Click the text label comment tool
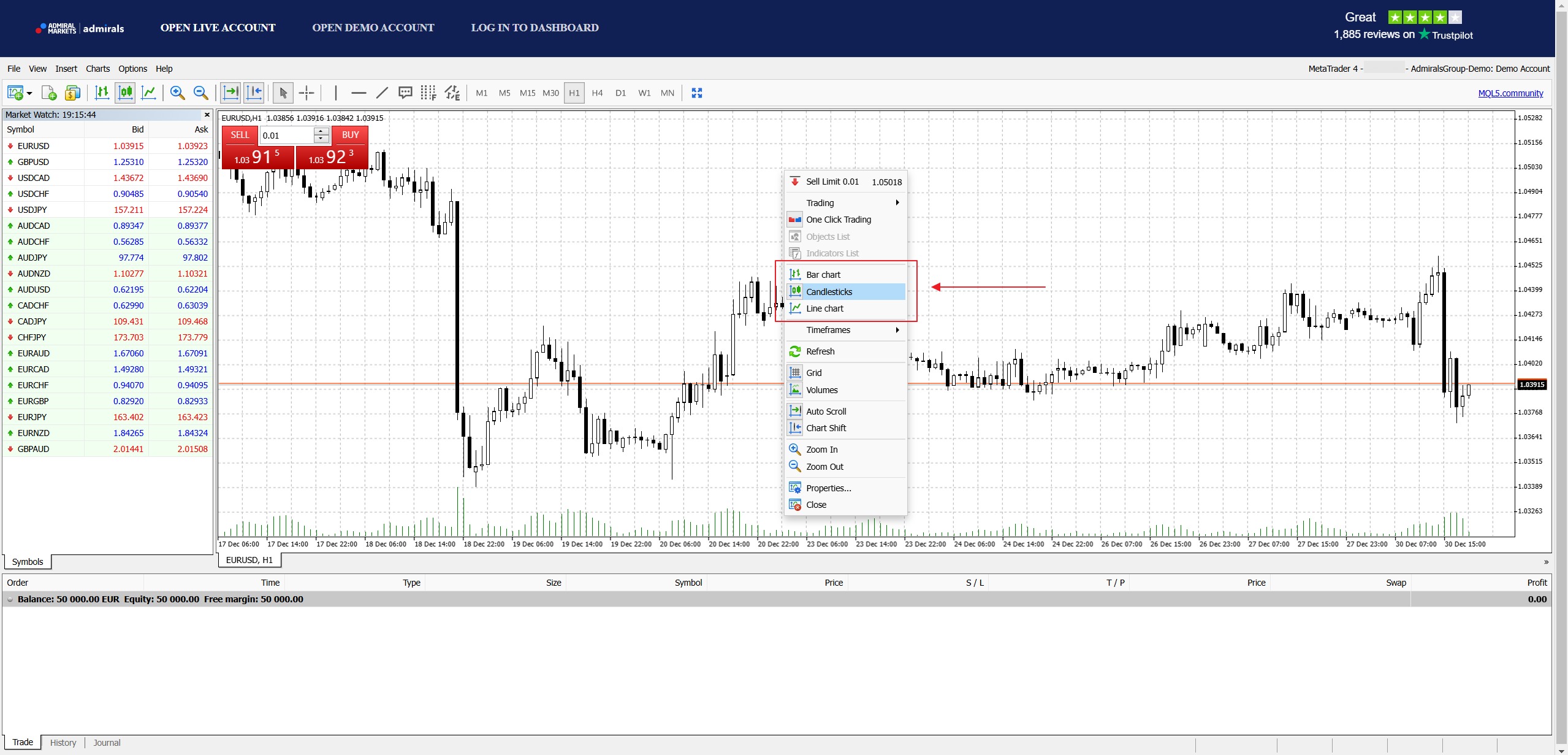The width and height of the screenshot is (1568, 755). point(405,93)
